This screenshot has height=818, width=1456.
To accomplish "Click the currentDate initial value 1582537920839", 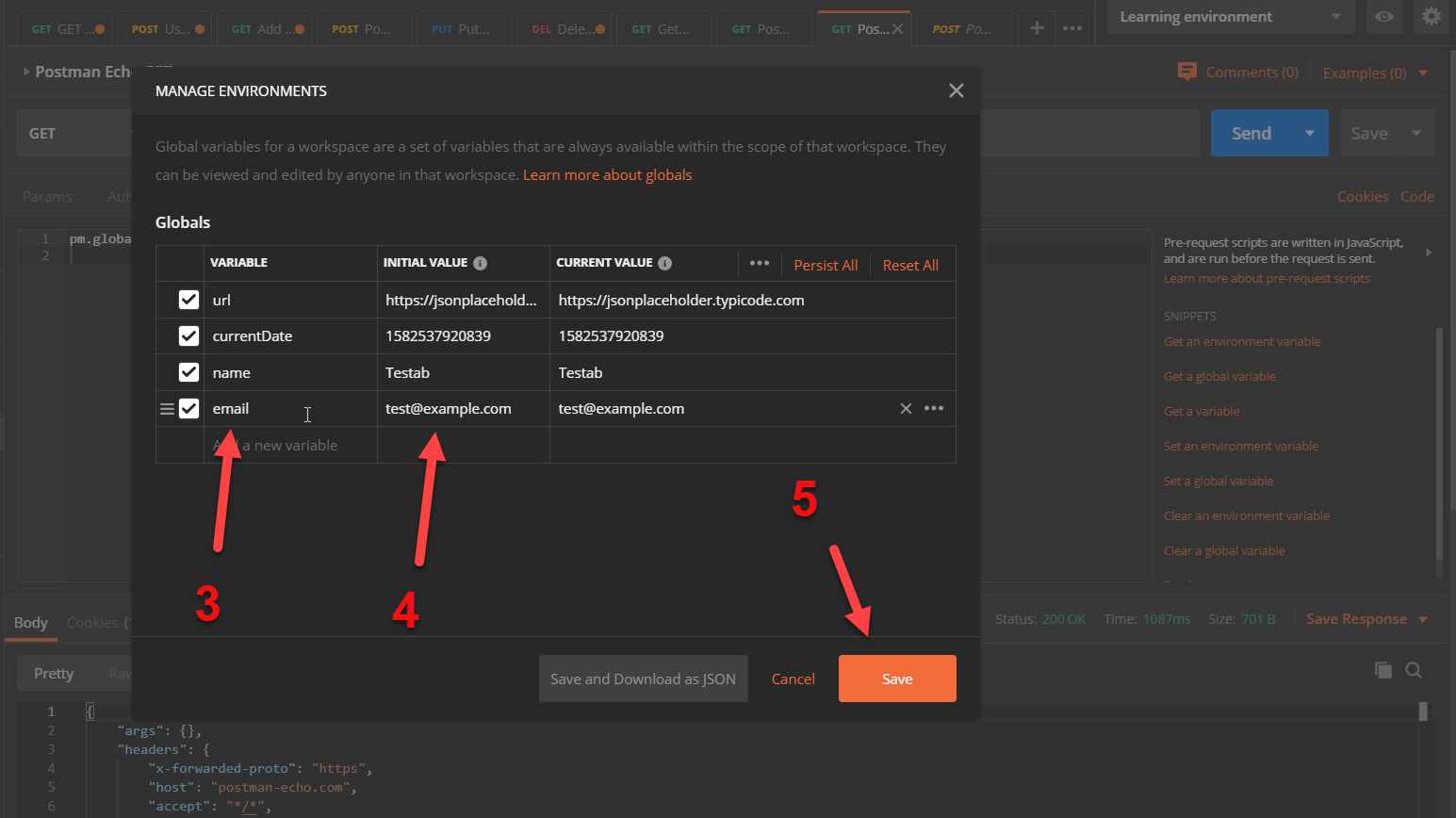I will click(x=438, y=335).
